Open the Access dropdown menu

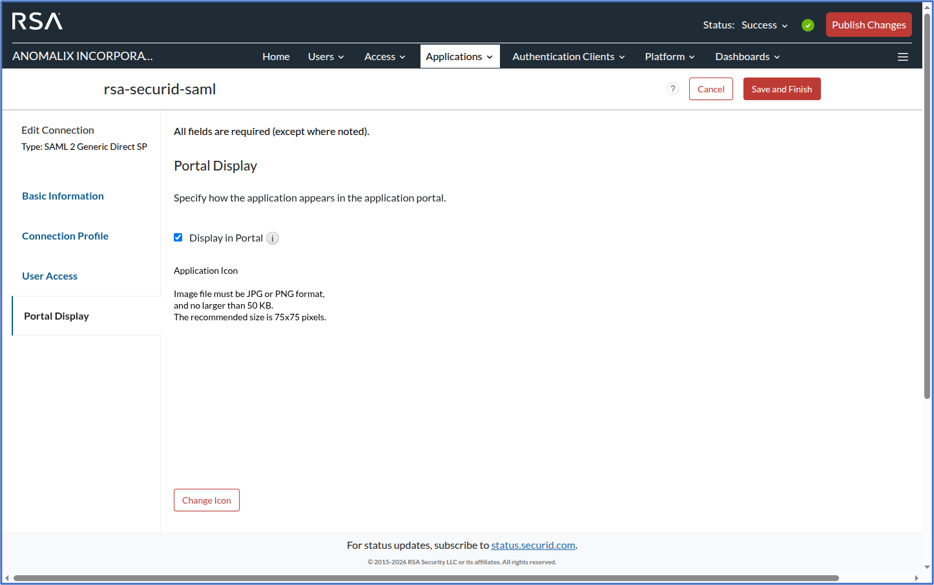click(385, 57)
